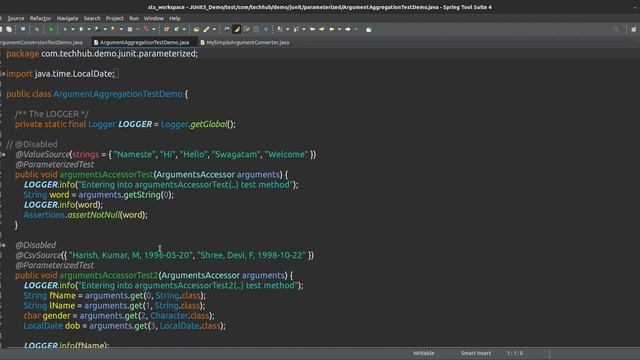
Task: Click the @CsvSource annotation text
Action: 38,256
